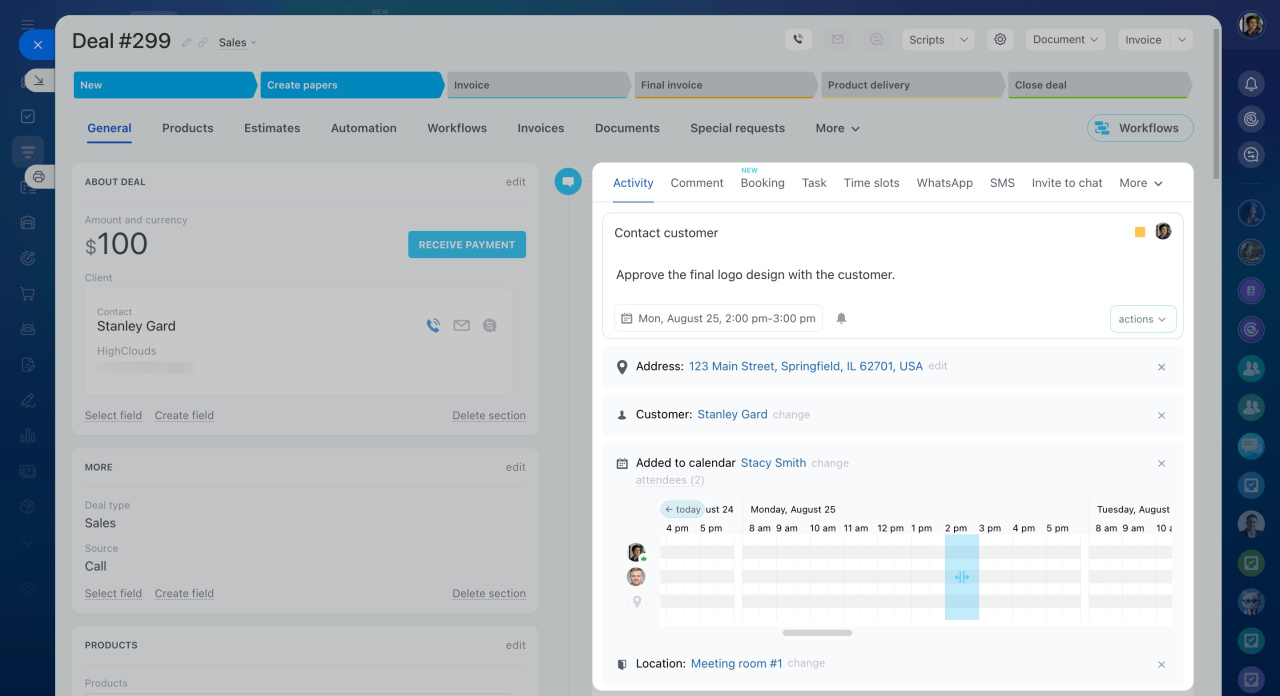This screenshot has height=696, width=1280.
Task: Open the actions dropdown in activity
Action: click(x=1143, y=319)
